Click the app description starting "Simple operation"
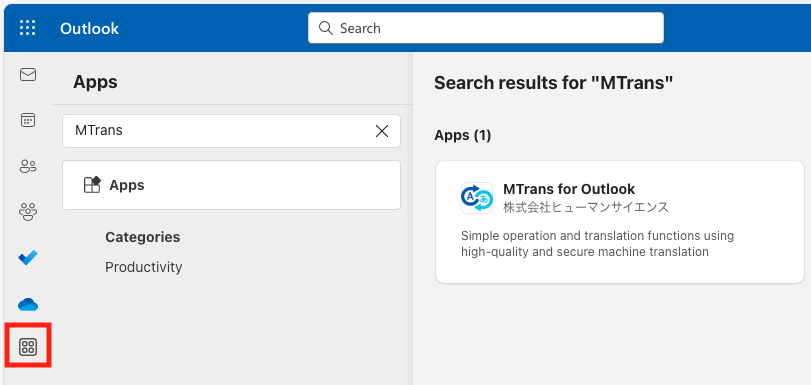This screenshot has height=385, width=811. tap(597, 244)
